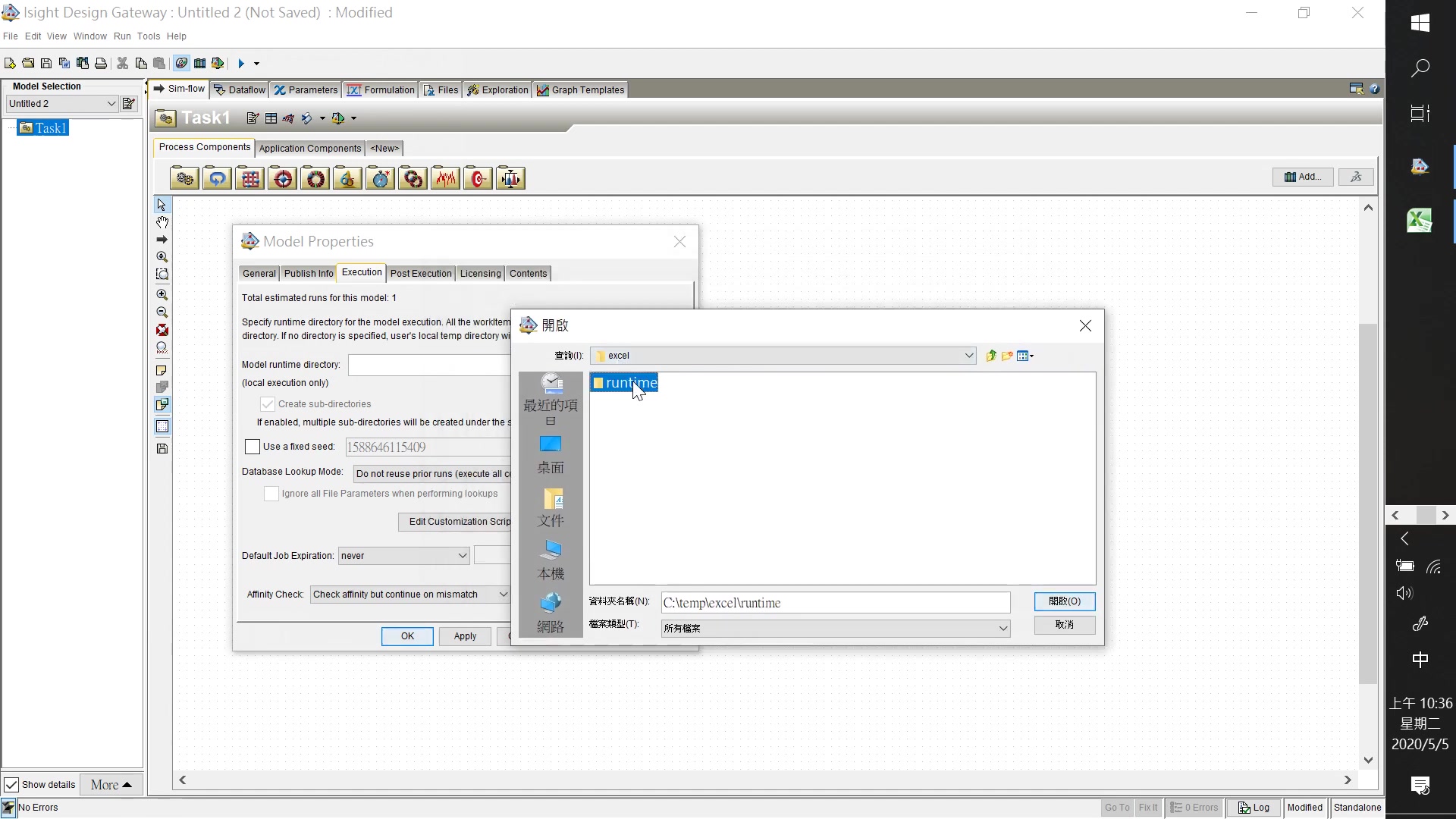Add the stopwatch Exploration component
This screenshot has height=819, width=1456.
pos(380,179)
